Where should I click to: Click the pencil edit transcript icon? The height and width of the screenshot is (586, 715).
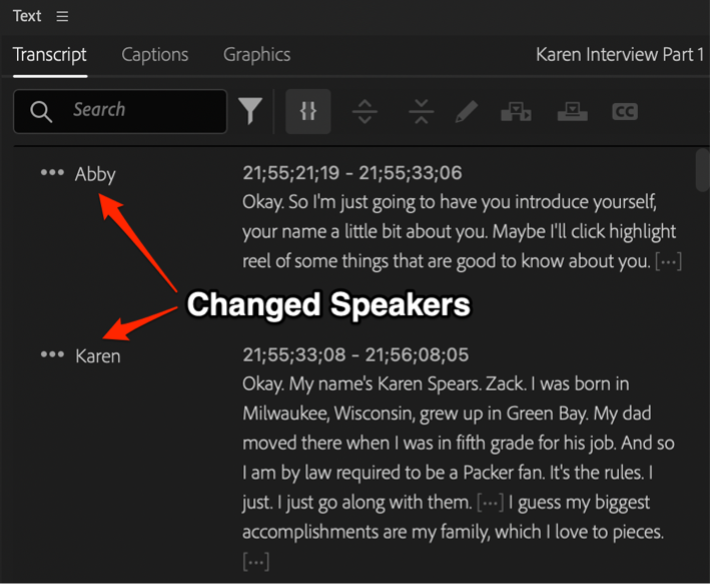tap(466, 111)
